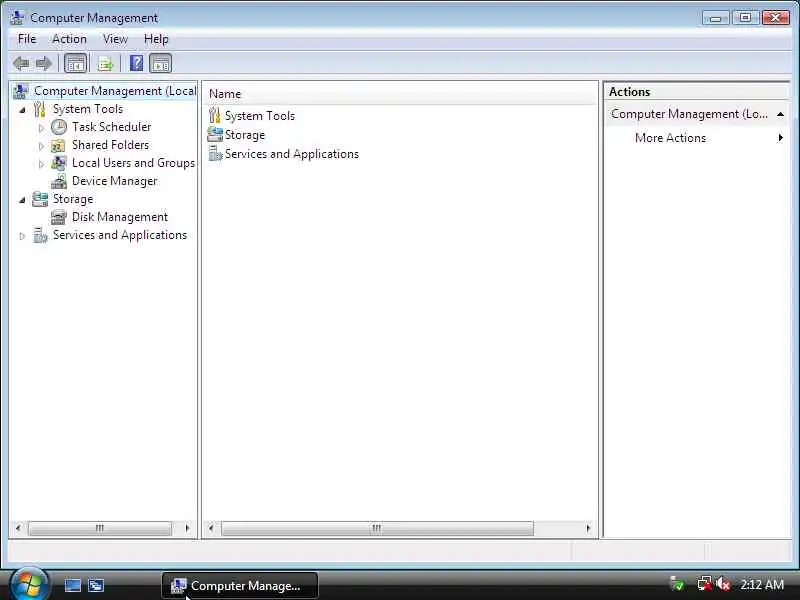The height and width of the screenshot is (600, 800).
Task: Select the Device Manager icon in the tree
Action: click(x=59, y=181)
